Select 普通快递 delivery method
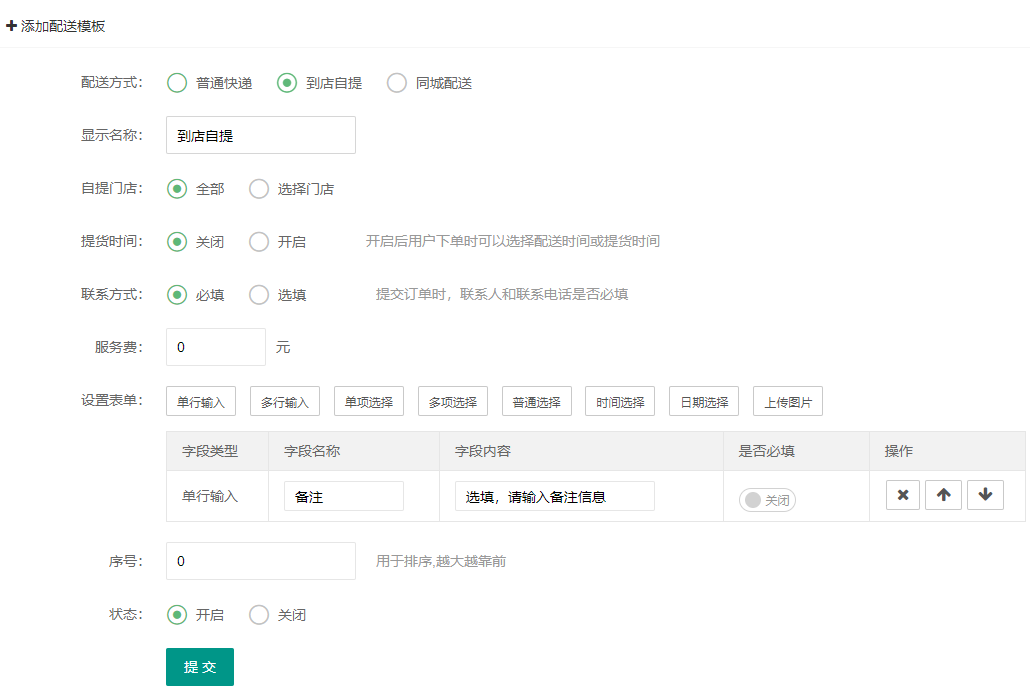Image resolution: width=1030 pixels, height=699 pixels. pyautogui.click(x=178, y=83)
